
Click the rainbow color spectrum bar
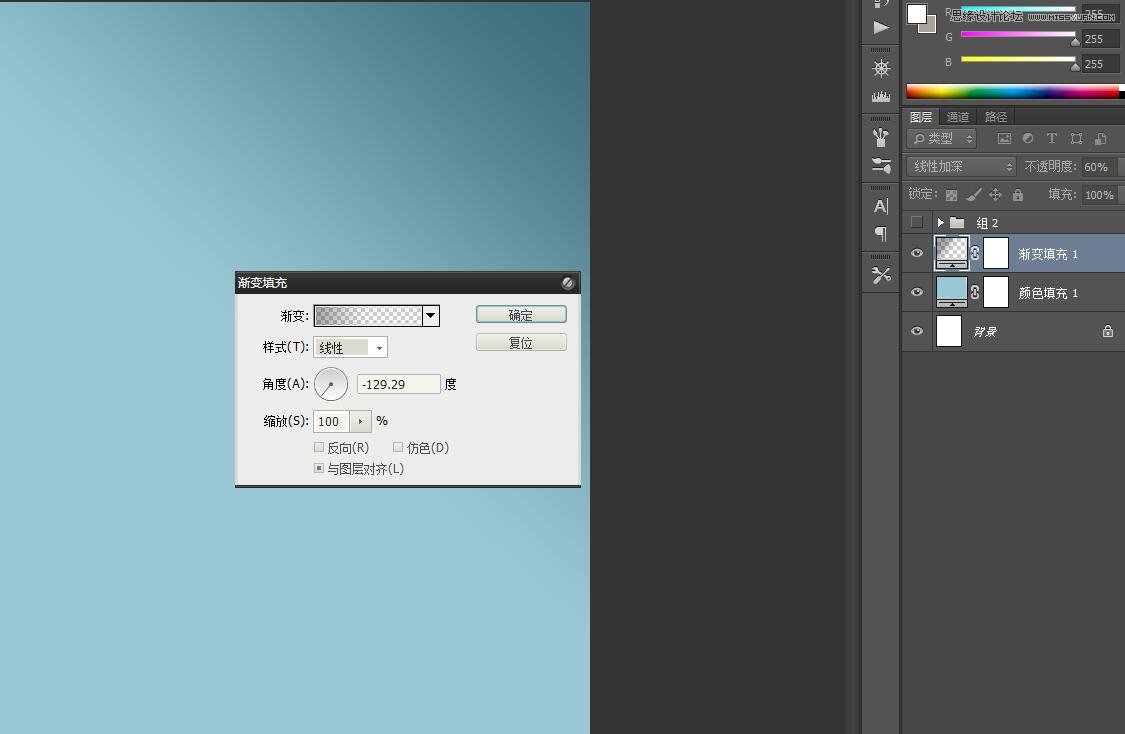tap(1012, 92)
